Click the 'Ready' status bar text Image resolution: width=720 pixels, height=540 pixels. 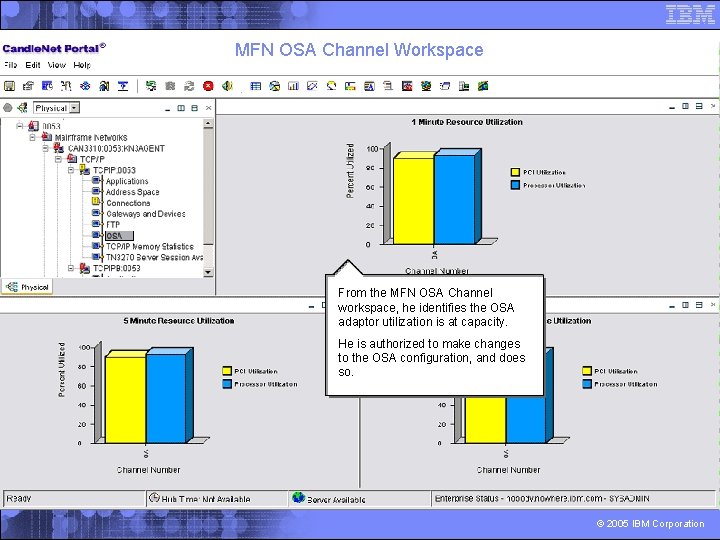coord(18,499)
